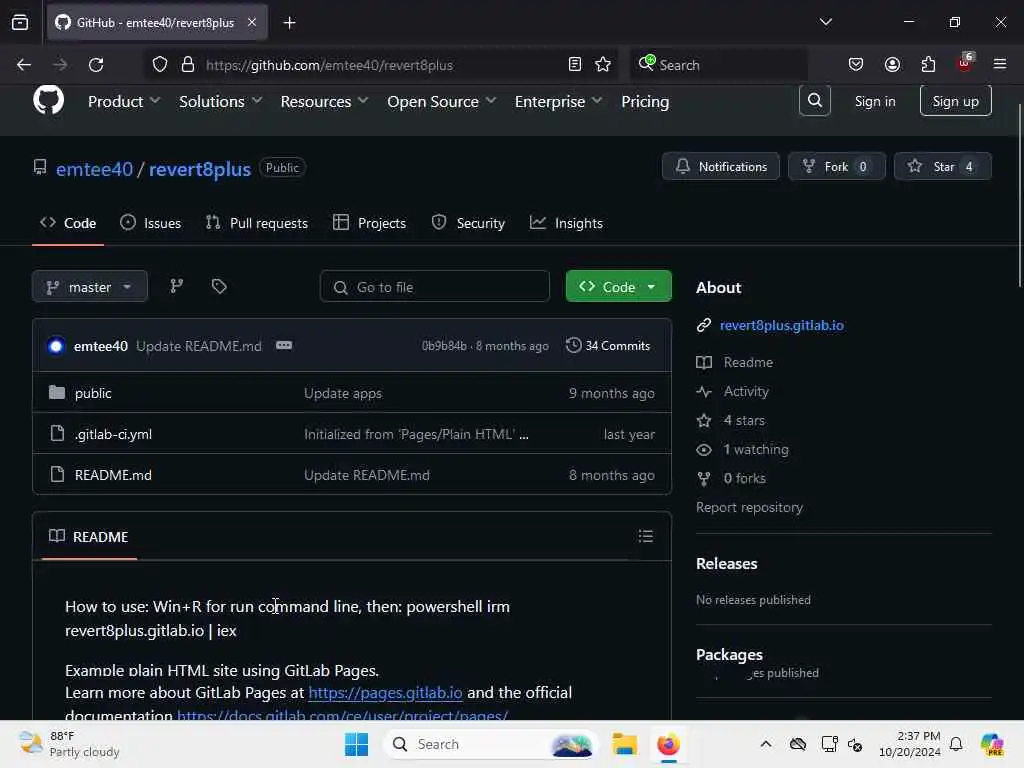Open the tags icon beside branches
This screenshot has width=1024, height=768.
pyautogui.click(x=219, y=286)
